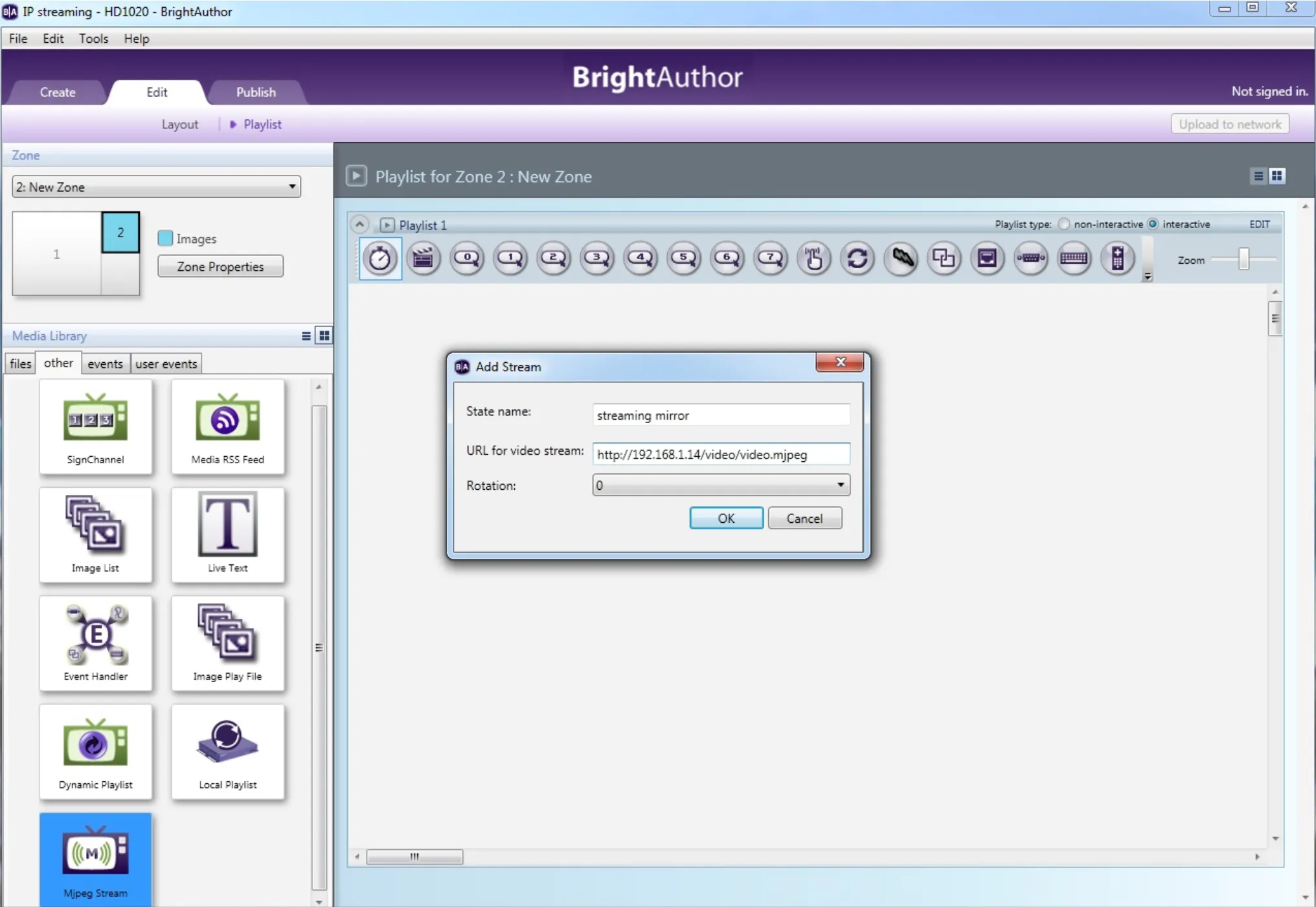Viewport: 1316px width, 907px height.
Task: Show the user events tab
Action: tap(166, 363)
